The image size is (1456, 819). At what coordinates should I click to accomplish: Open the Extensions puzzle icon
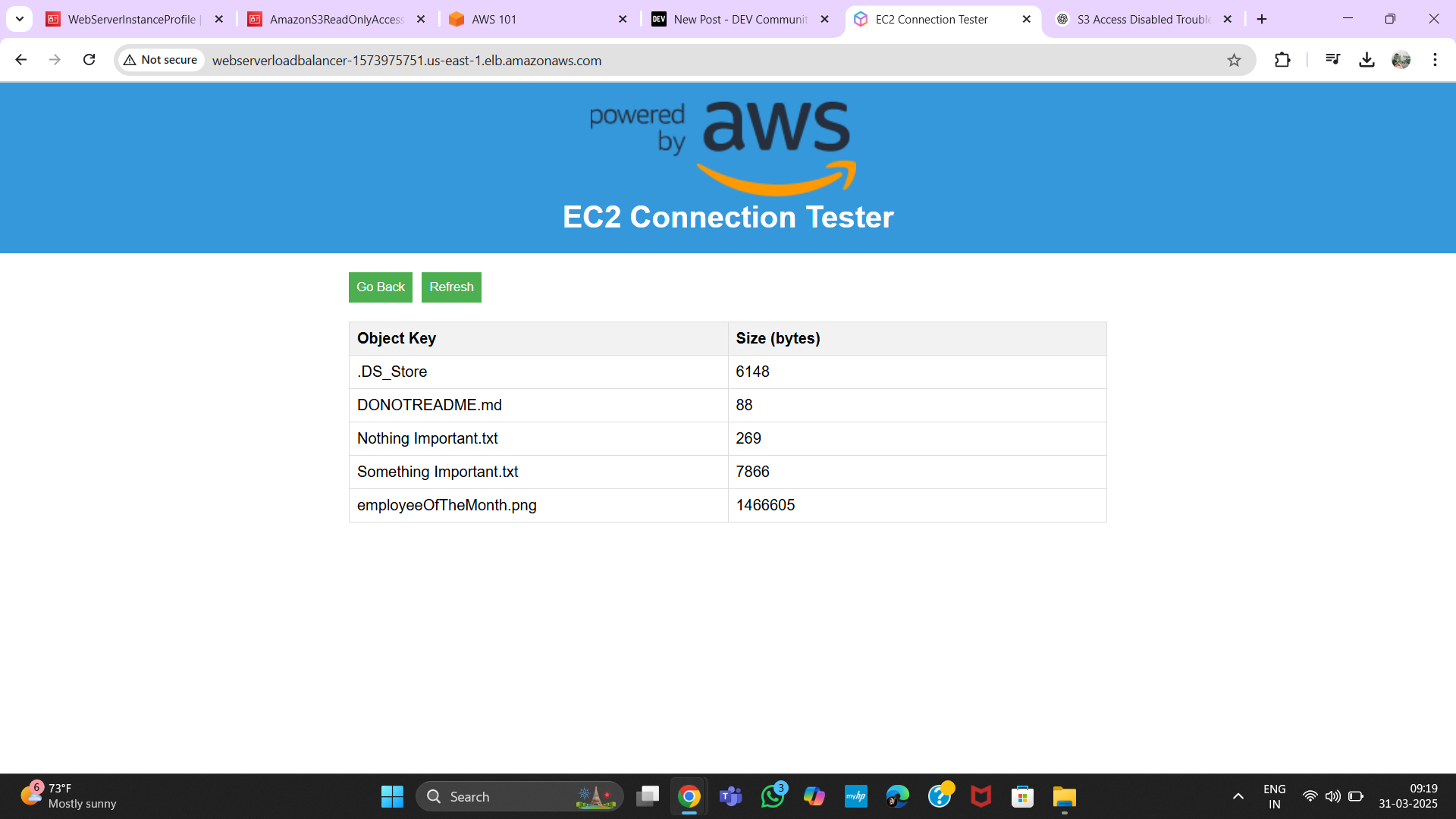pyautogui.click(x=1282, y=60)
